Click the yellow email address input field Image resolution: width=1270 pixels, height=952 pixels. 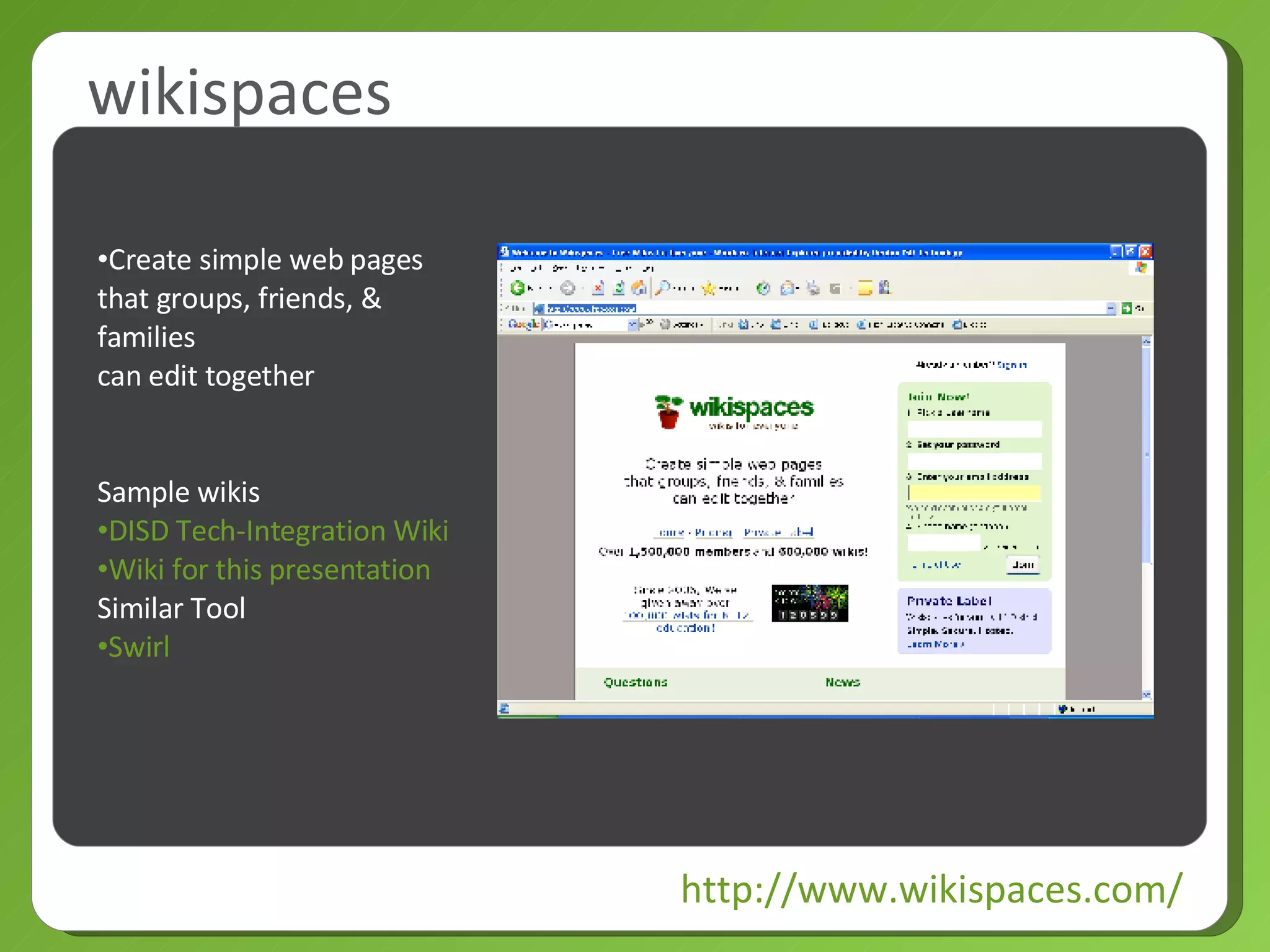[x=974, y=492]
